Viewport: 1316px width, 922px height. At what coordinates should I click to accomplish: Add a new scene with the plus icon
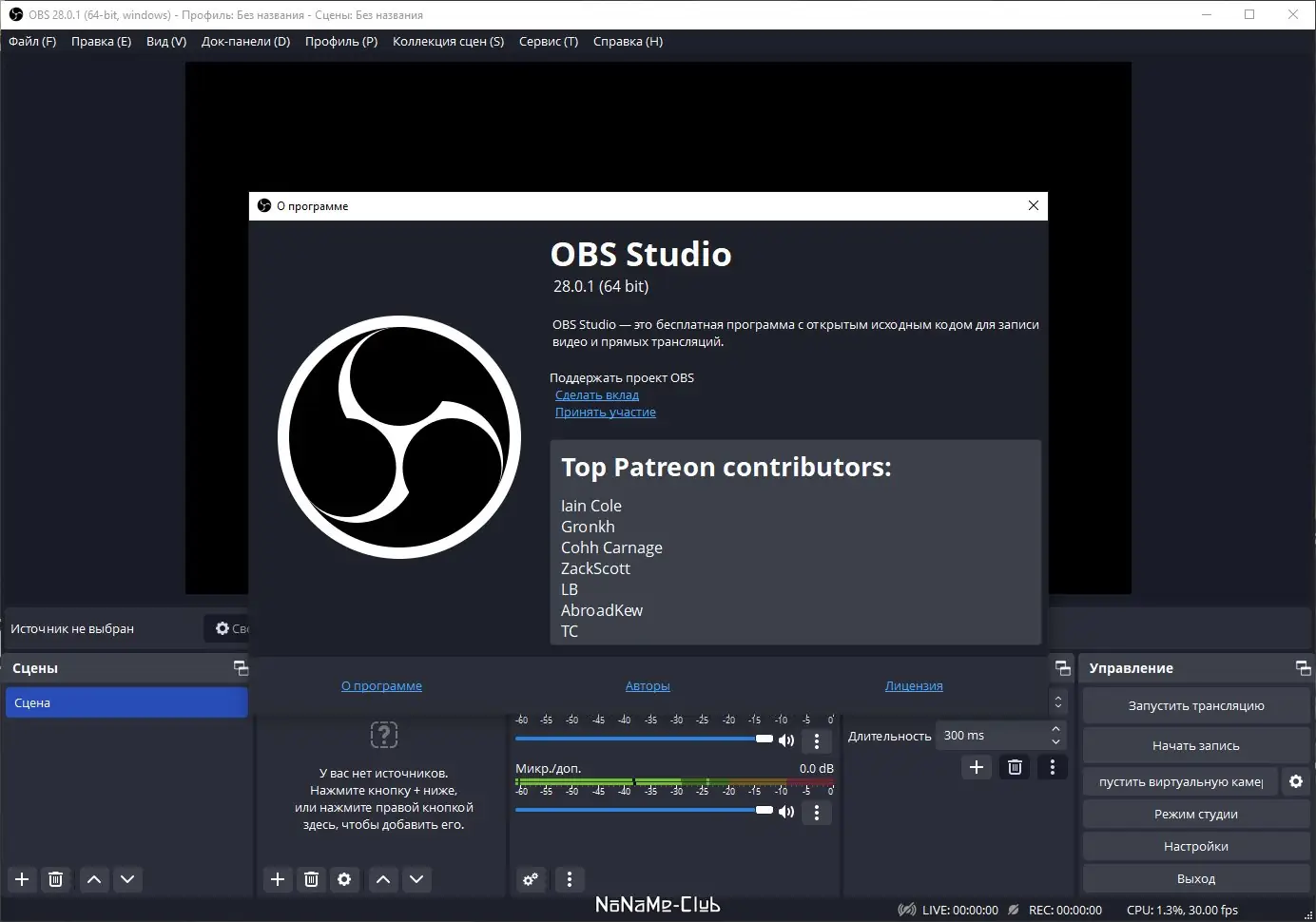tap(22, 879)
